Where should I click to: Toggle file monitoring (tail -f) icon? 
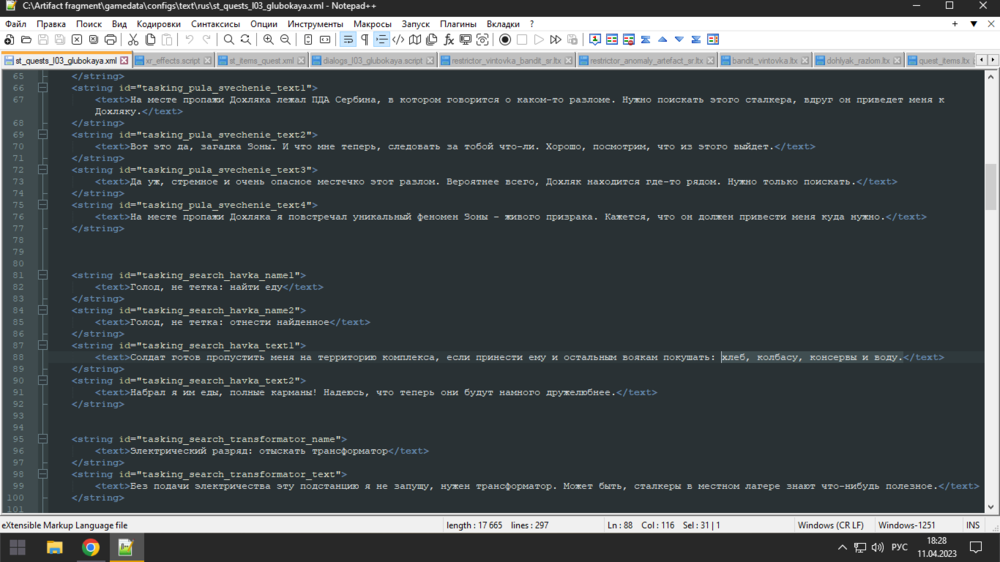[483, 40]
